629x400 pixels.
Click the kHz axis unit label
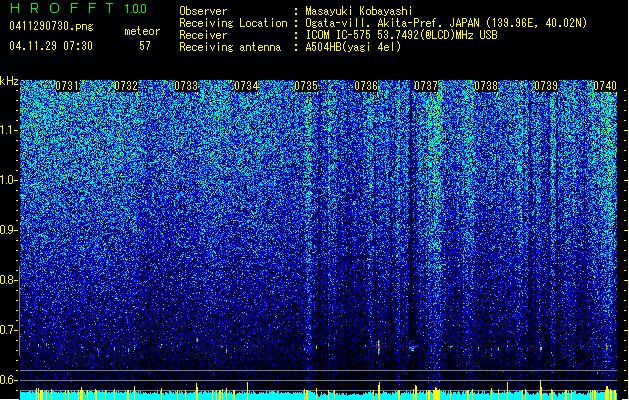click(x=9, y=81)
